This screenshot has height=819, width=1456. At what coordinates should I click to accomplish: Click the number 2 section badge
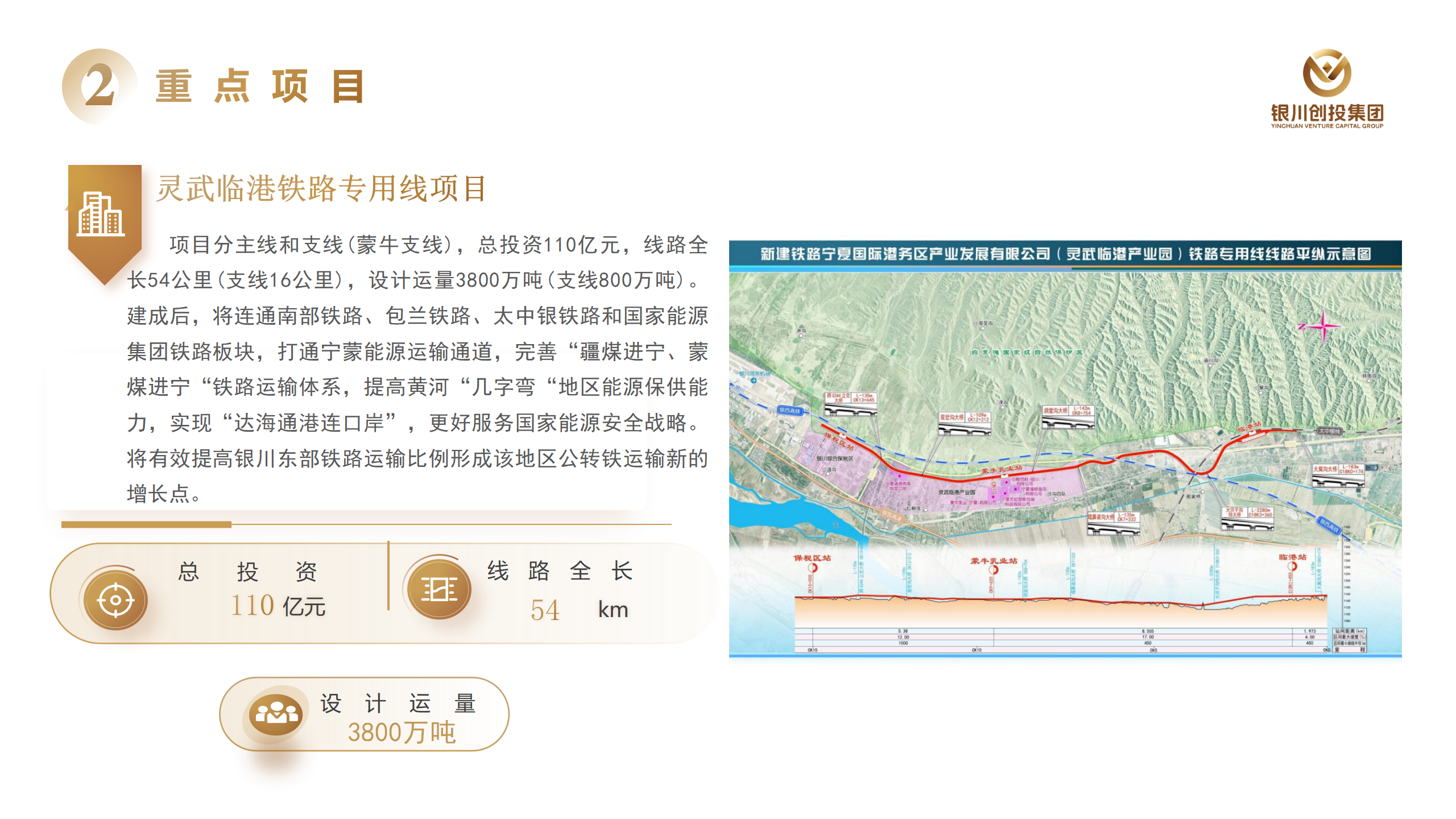(x=100, y=86)
